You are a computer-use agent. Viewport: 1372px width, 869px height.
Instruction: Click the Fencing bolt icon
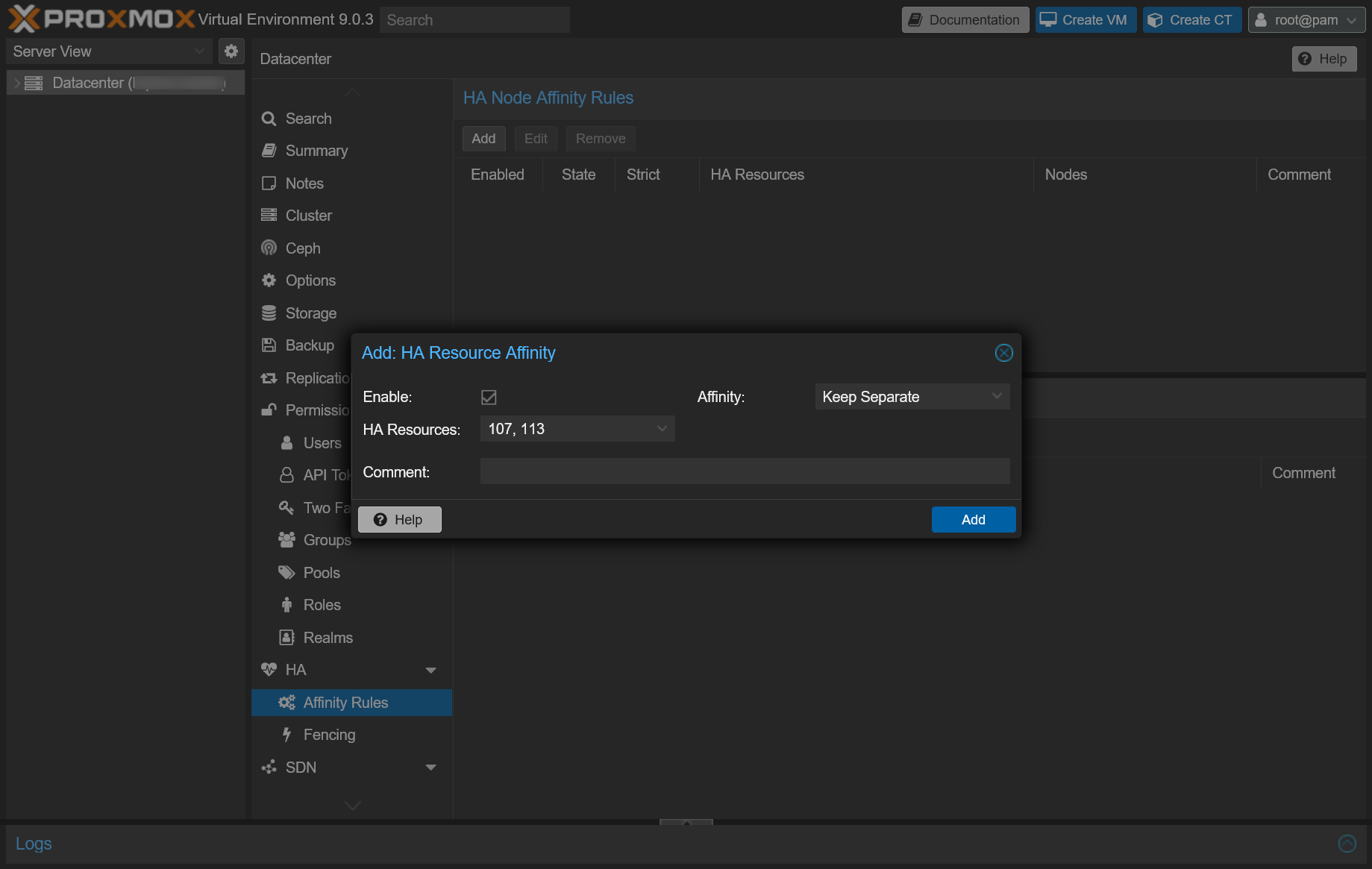coord(286,735)
